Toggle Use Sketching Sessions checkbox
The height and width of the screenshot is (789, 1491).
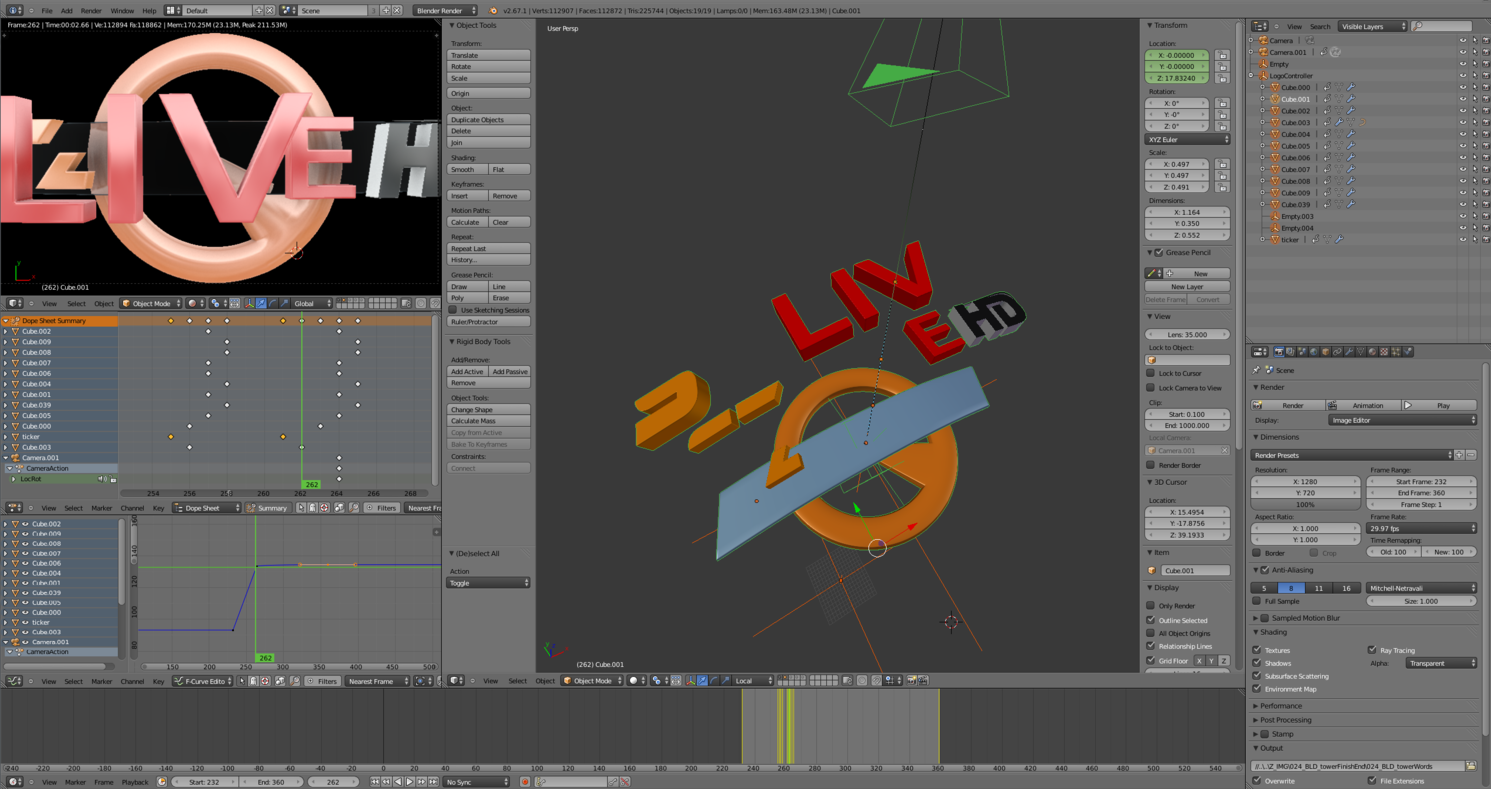pos(453,310)
